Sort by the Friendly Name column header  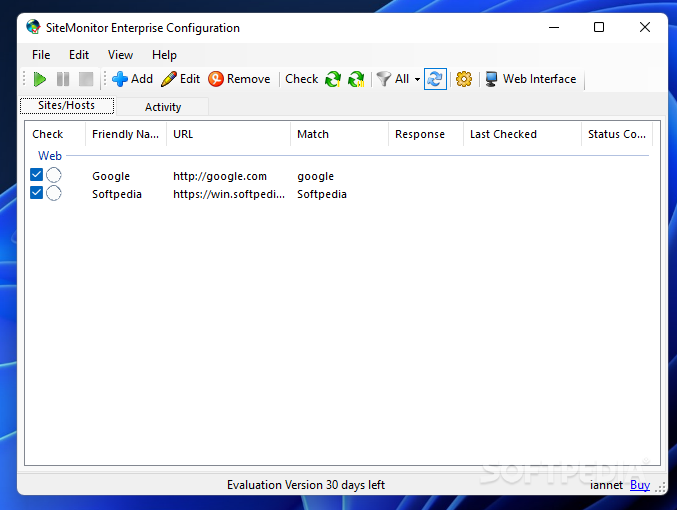(126, 134)
